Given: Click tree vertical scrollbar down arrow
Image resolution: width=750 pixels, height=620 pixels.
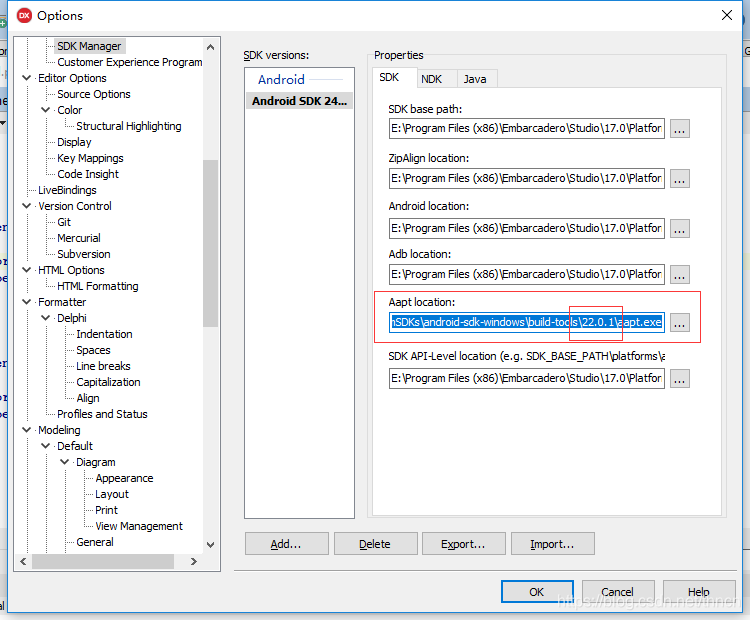Looking at the screenshot, I should [x=210, y=544].
